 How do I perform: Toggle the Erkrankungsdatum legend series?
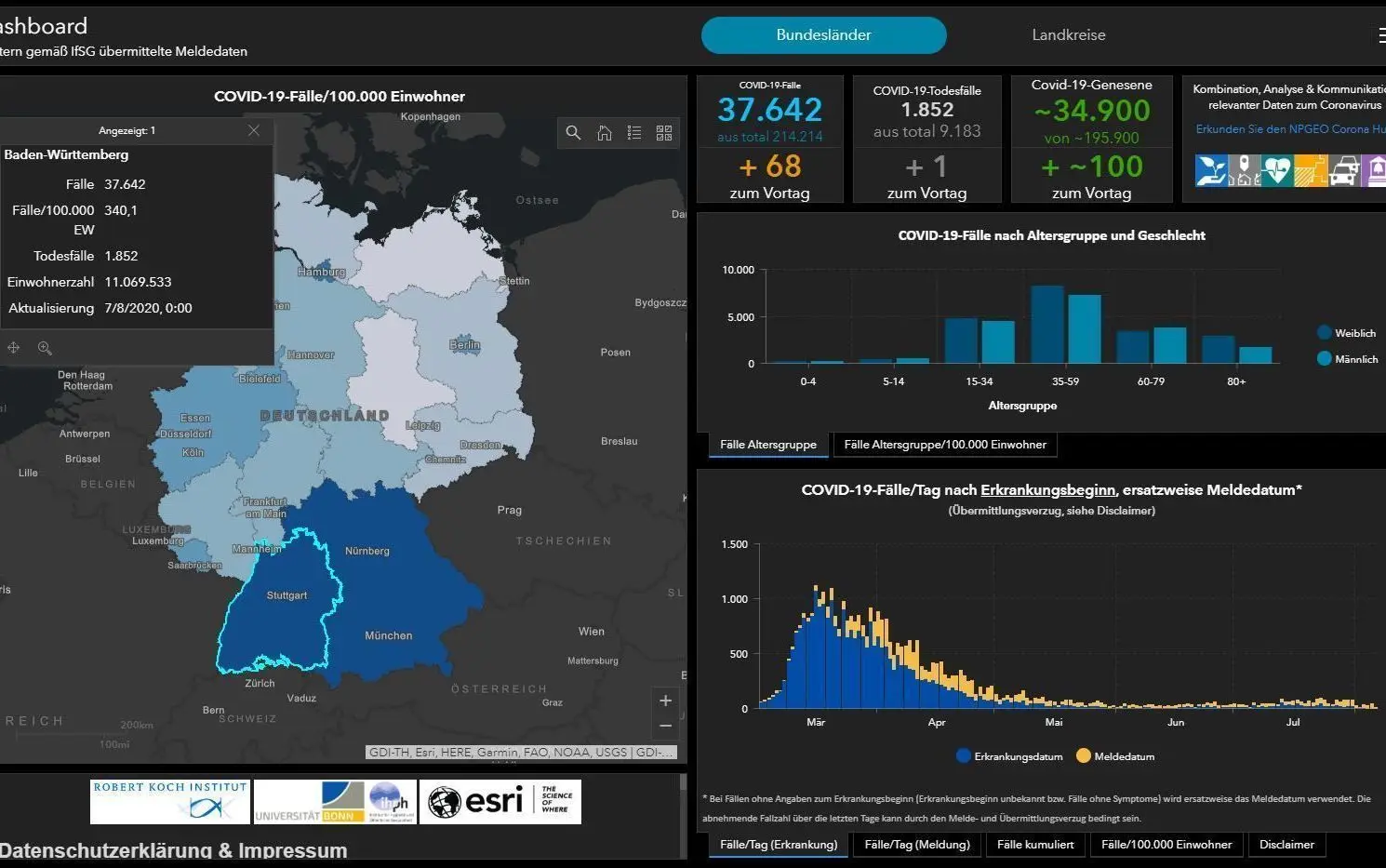[x=1009, y=756]
